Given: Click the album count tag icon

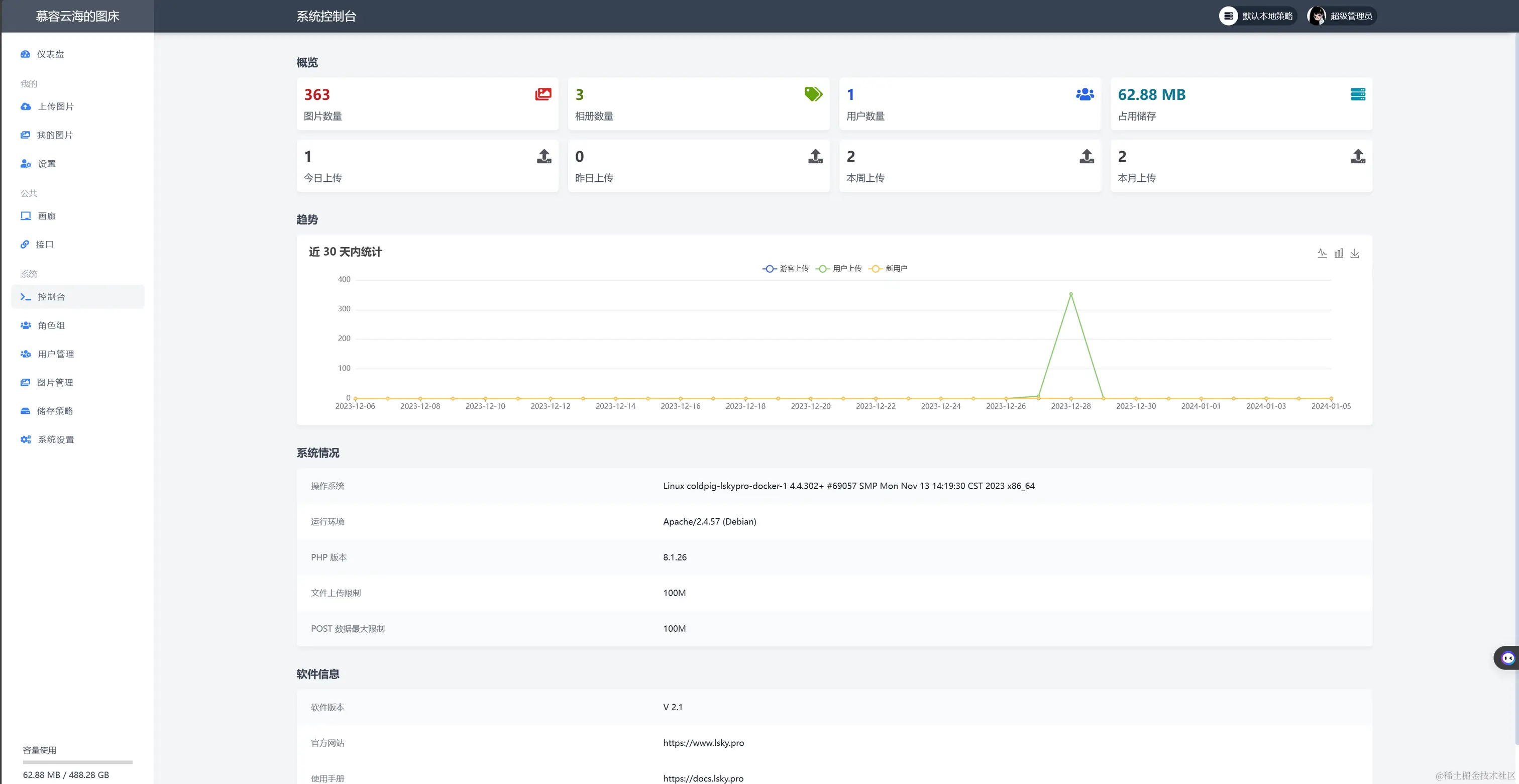Looking at the screenshot, I should click(813, 94).
